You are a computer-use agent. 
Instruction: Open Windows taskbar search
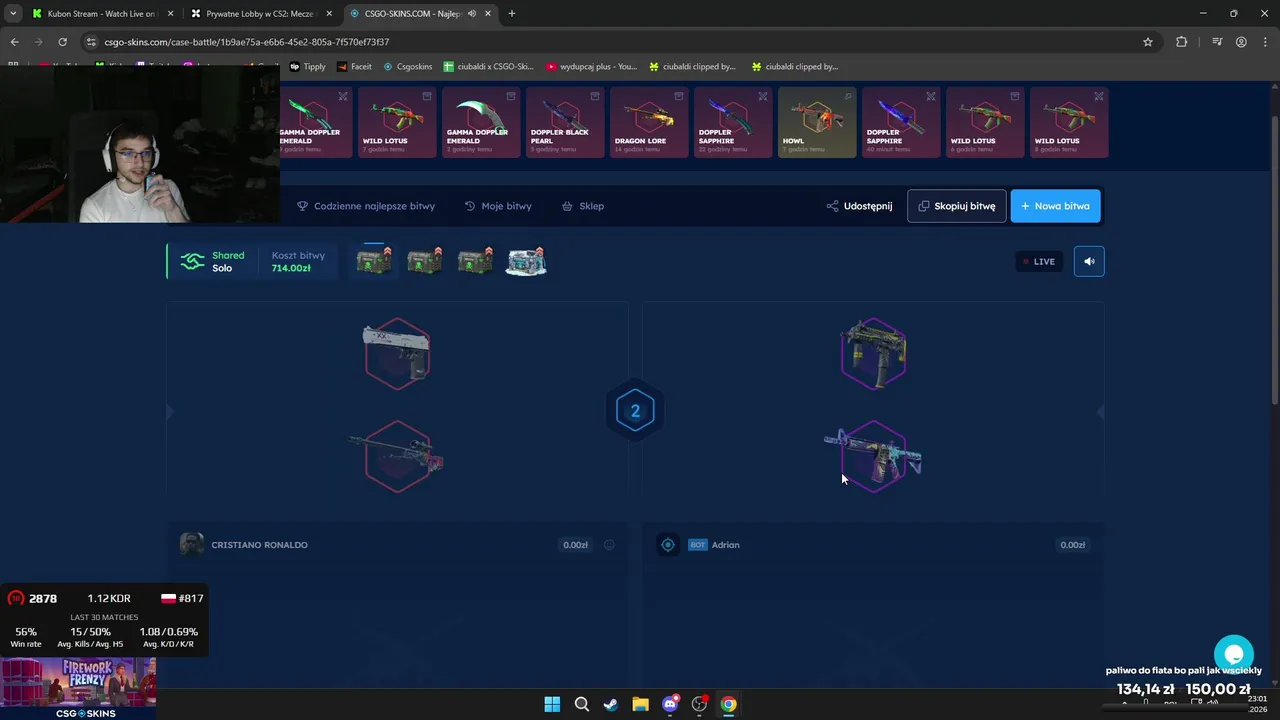click(x=581, y=704)
